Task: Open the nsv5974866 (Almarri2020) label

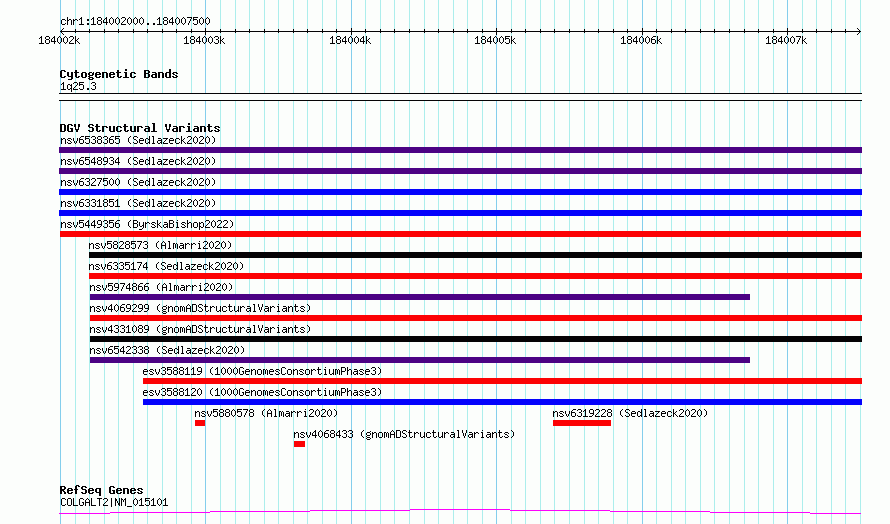Action: 161,287
